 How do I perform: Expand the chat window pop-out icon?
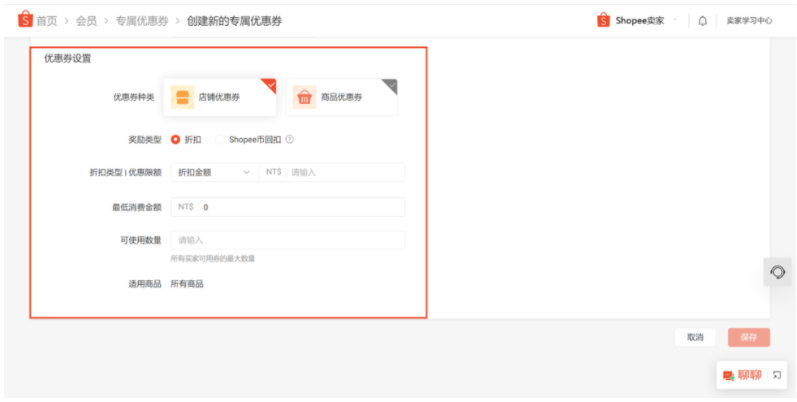tap(777, 375)
